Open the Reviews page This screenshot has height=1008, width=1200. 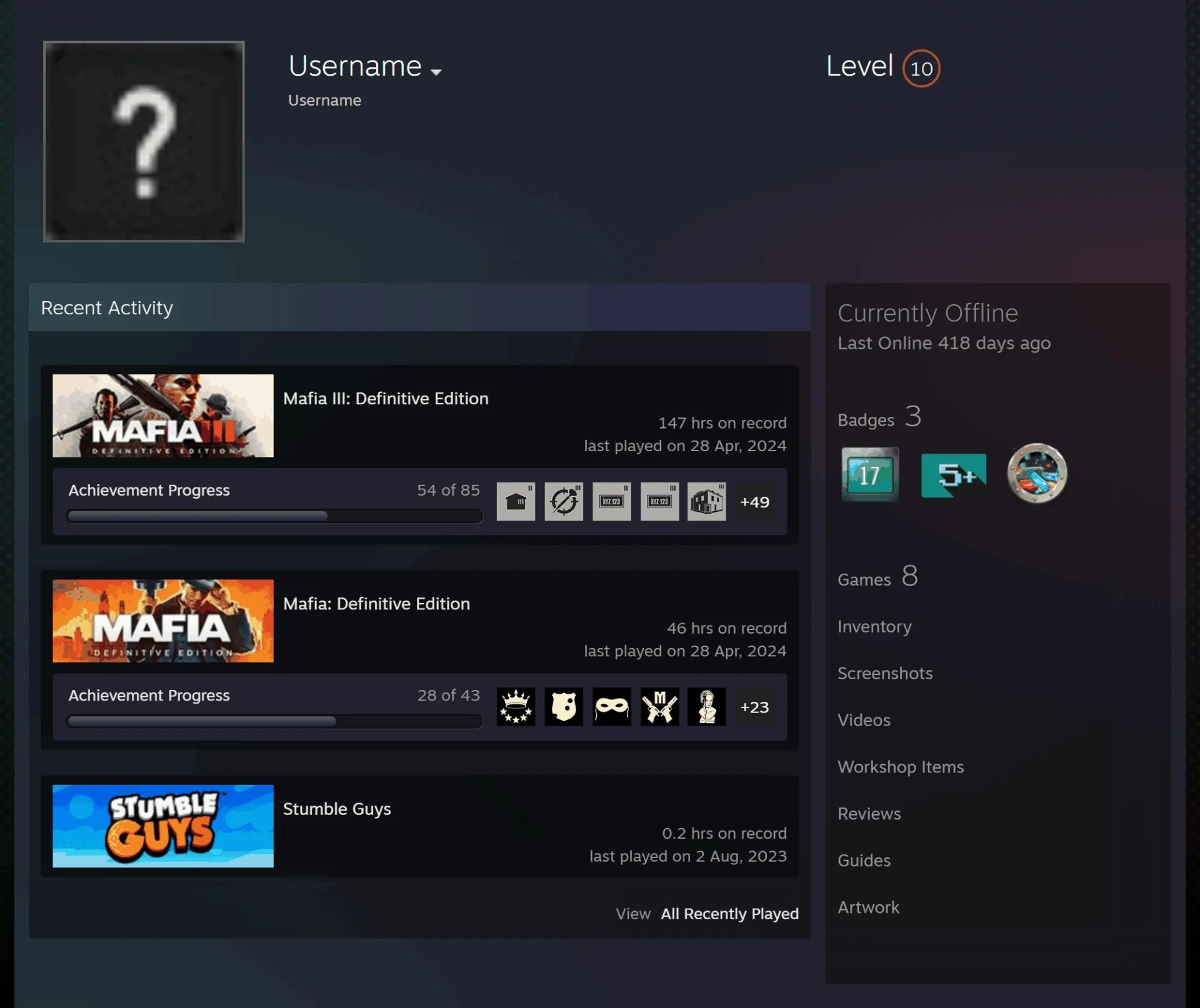click(x=869, y=814)
